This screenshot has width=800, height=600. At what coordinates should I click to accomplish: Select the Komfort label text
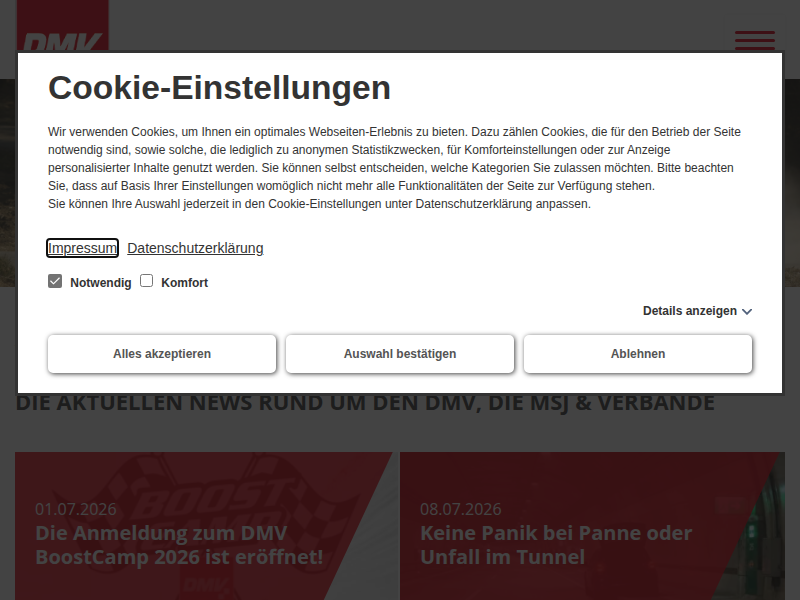[x=185, y=283]
